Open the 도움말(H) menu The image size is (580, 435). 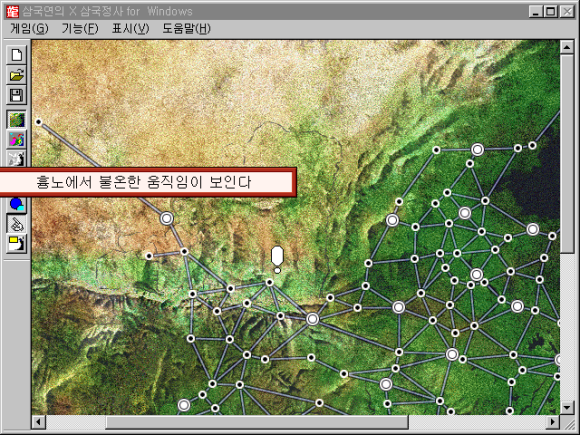[x=186, y=28]
